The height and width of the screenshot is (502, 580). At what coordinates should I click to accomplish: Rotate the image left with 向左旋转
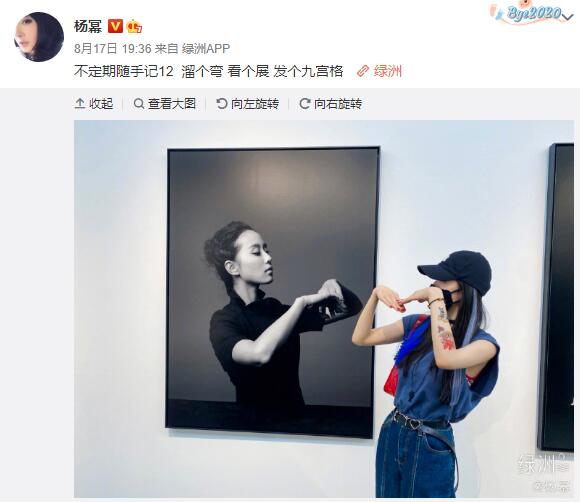(247, 104)
